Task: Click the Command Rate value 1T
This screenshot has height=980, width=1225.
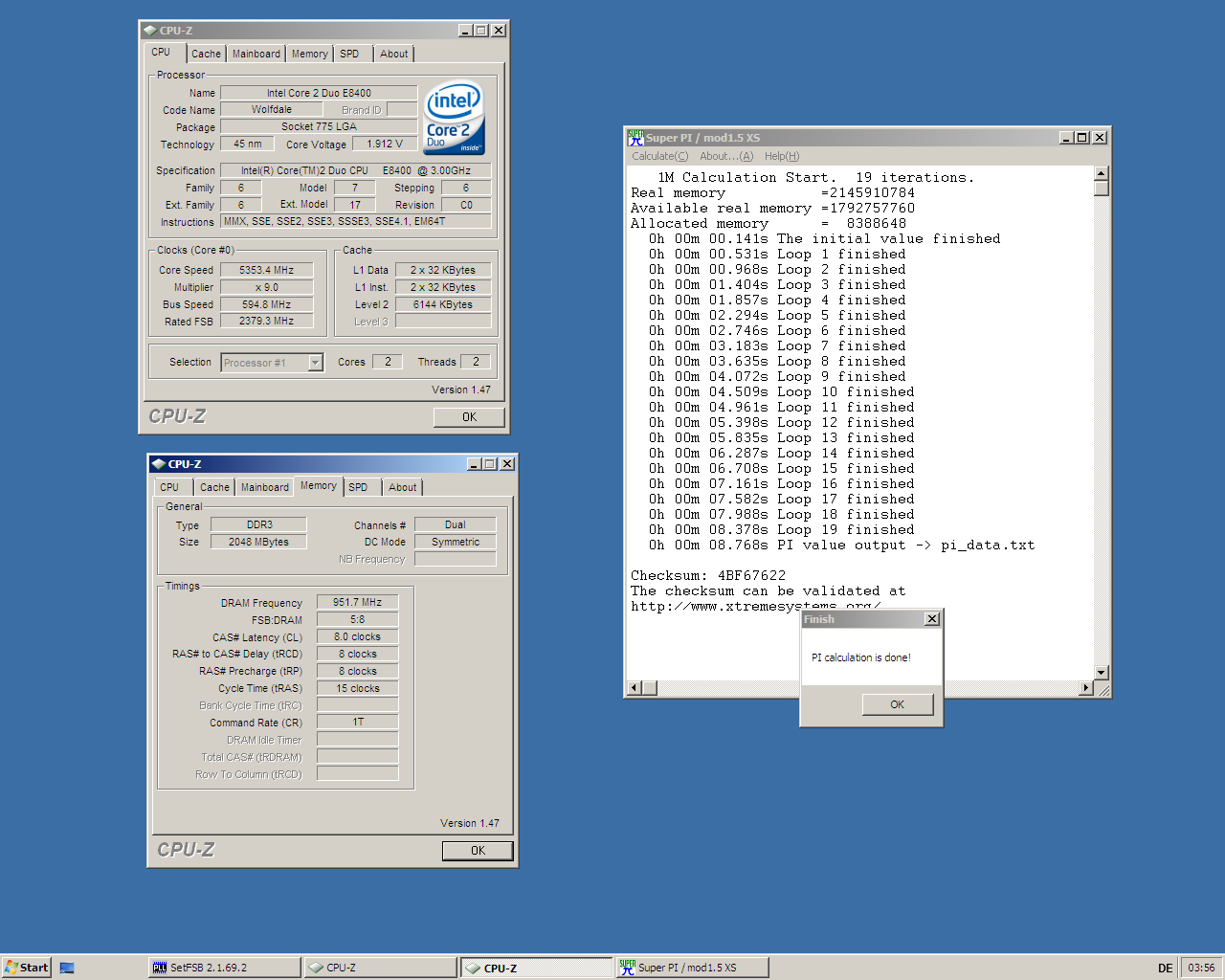Action: coord(358,723)
